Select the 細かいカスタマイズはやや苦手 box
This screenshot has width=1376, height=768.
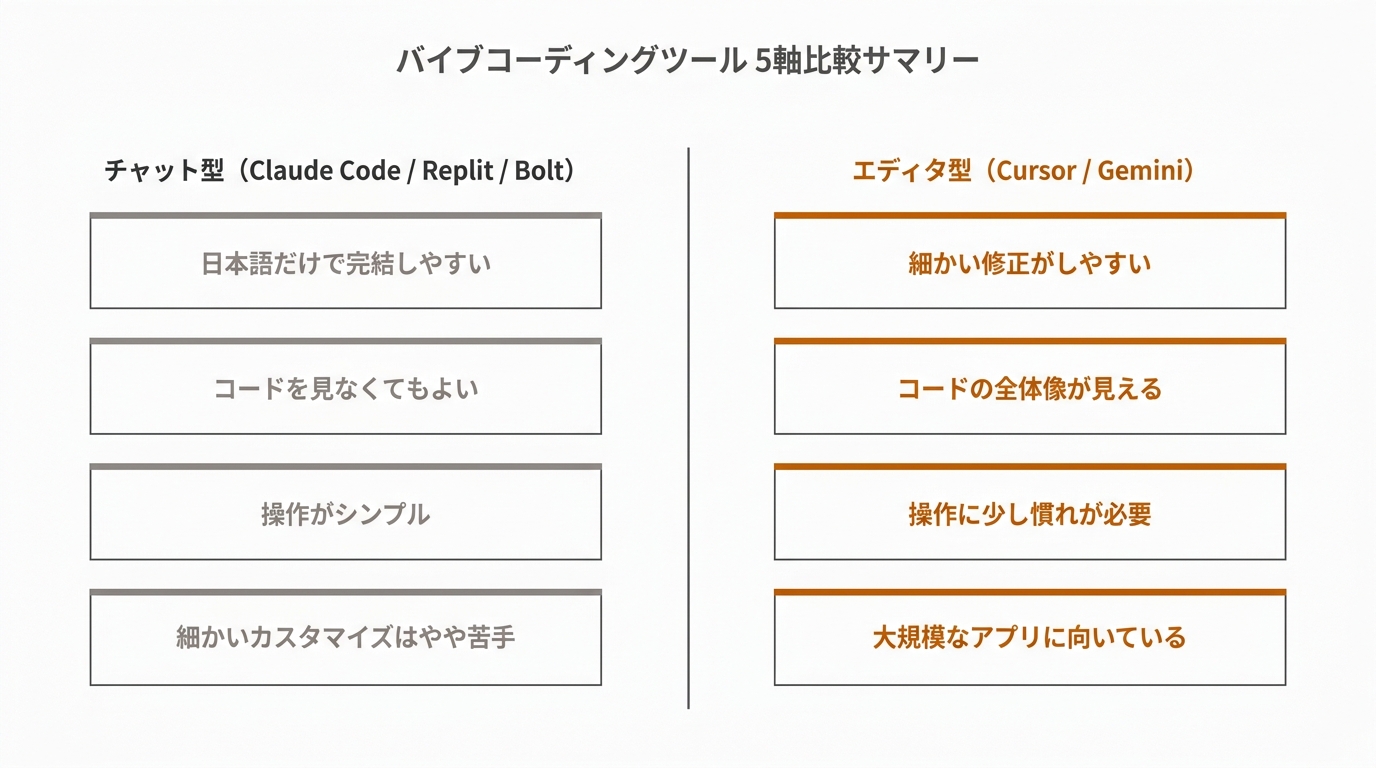[x=345, y=638]
